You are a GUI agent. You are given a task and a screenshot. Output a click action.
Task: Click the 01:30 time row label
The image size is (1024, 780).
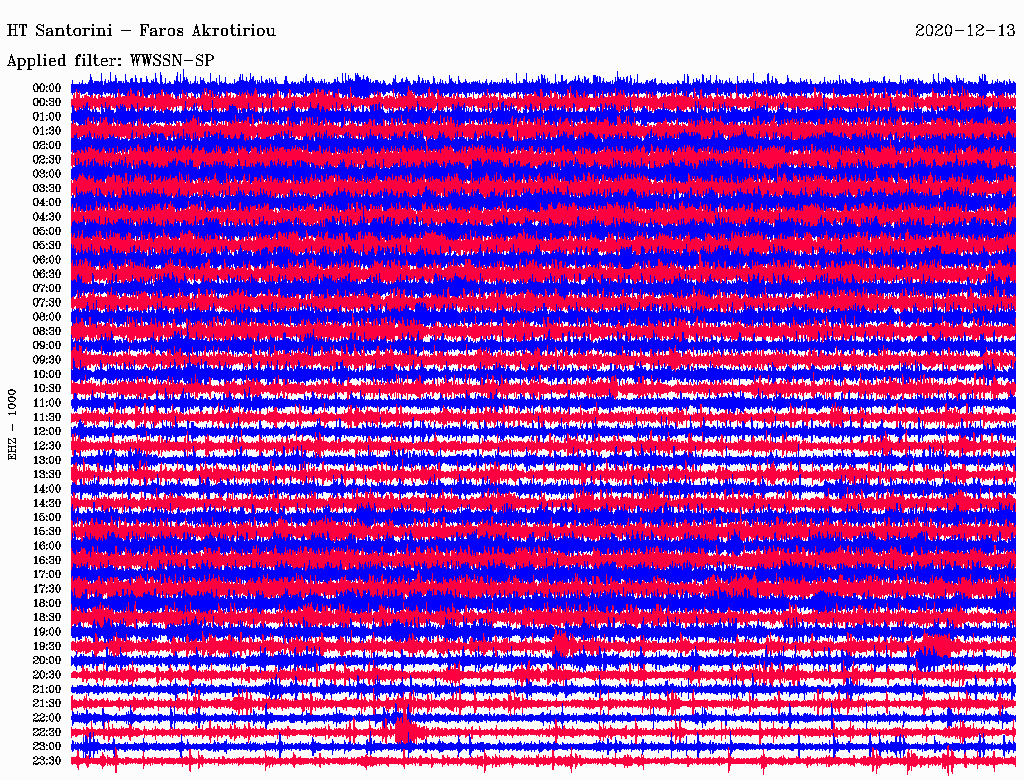point(47,131)
